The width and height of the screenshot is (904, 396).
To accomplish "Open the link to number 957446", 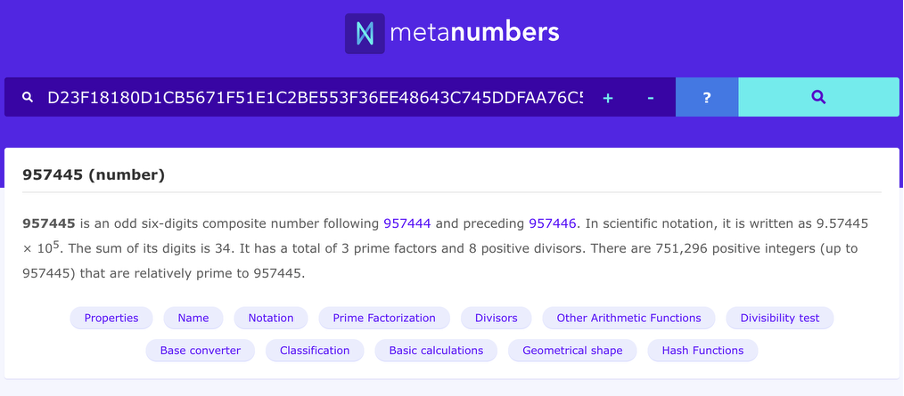I will 552,223.
